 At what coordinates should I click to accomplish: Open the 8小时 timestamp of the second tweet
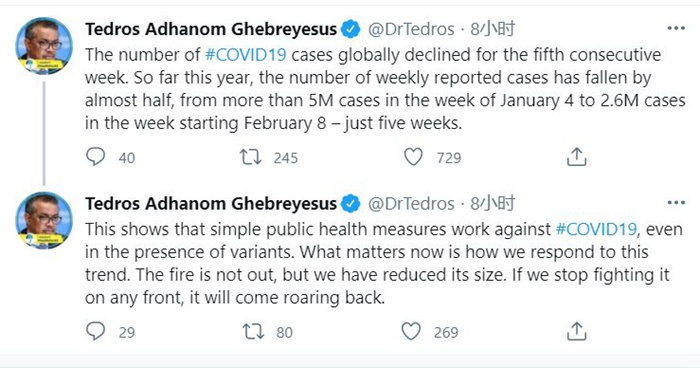coord(492,204)
